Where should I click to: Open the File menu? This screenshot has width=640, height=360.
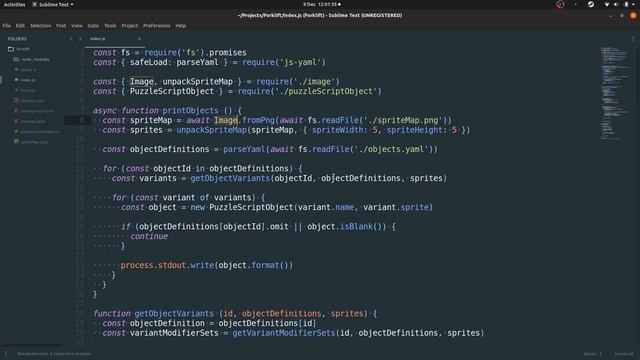[7, 26]
